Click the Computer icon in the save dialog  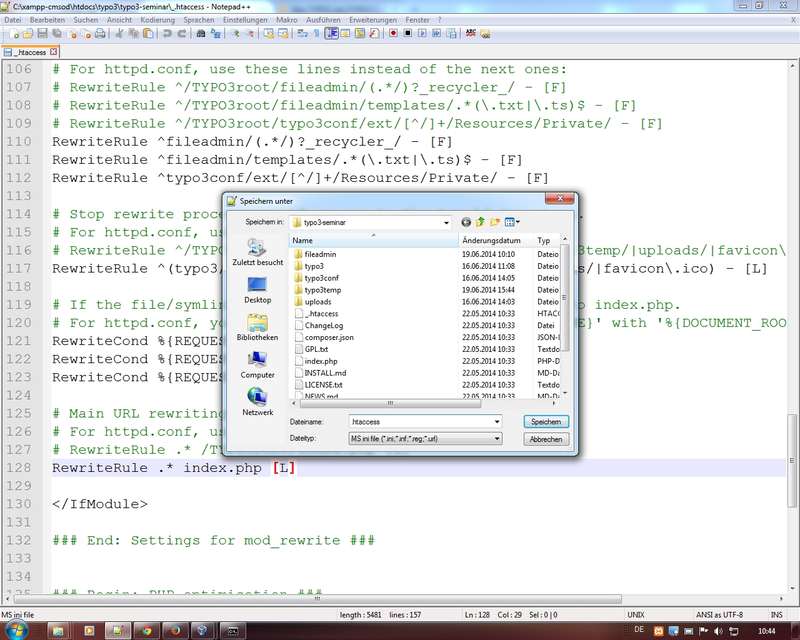[257, 364]
